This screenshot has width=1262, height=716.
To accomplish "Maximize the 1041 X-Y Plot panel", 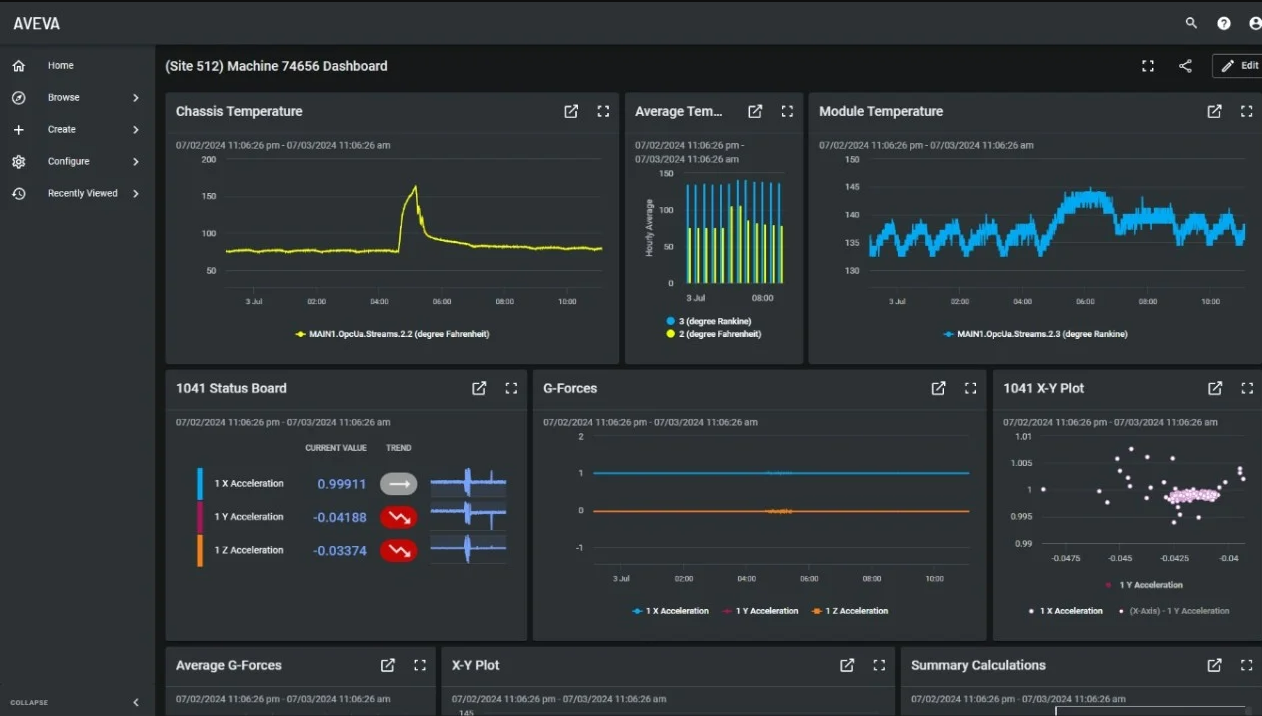I will coord(1246,388).
